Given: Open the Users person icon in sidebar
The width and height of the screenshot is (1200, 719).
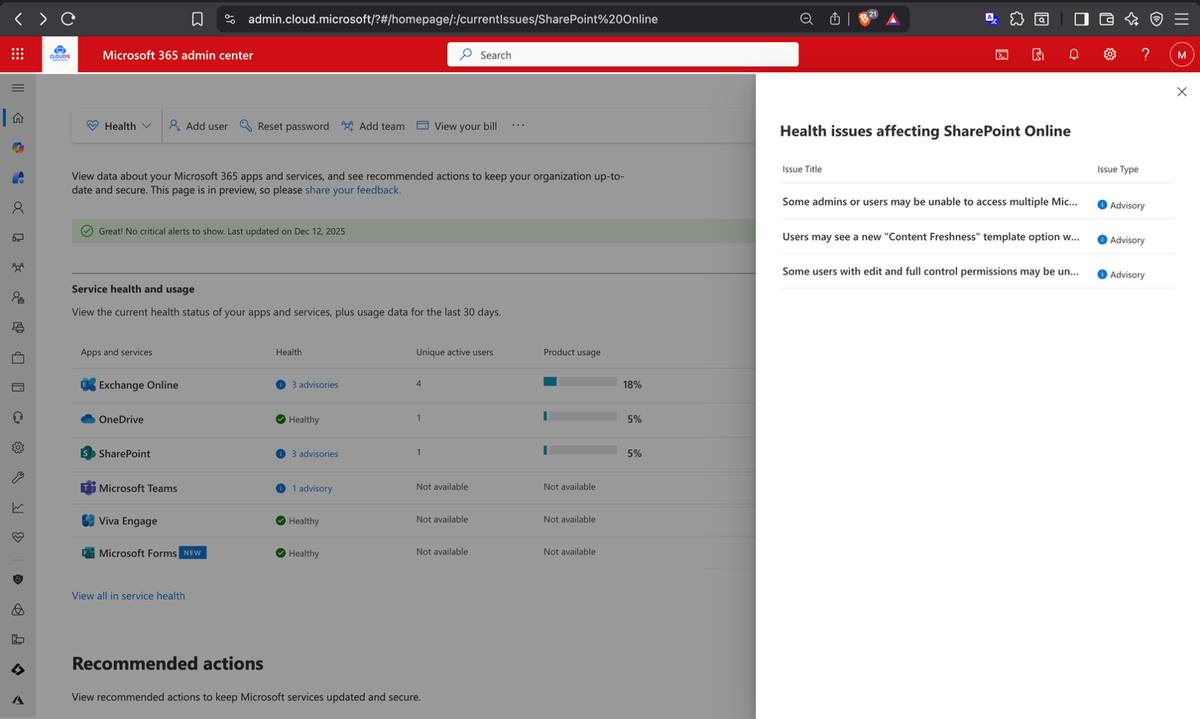Looking at the screenshot, I should [x=18, y=208].
